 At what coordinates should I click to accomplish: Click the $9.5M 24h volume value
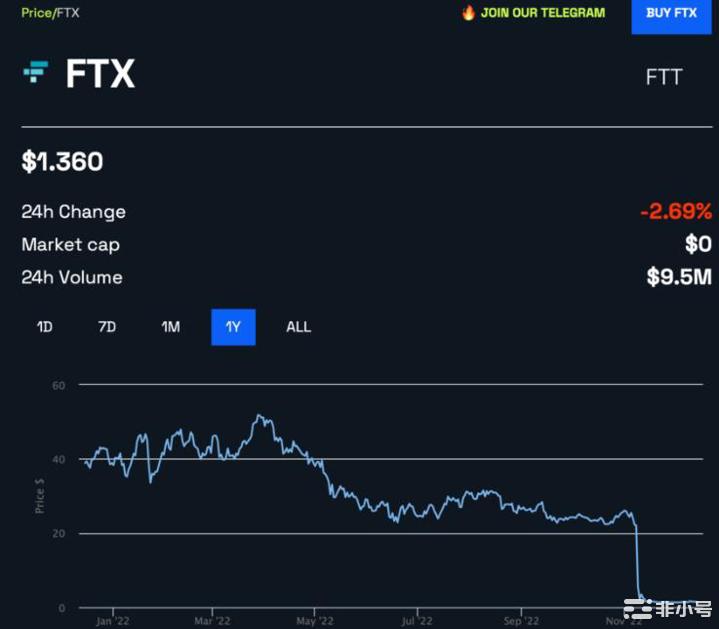point(679,277)
